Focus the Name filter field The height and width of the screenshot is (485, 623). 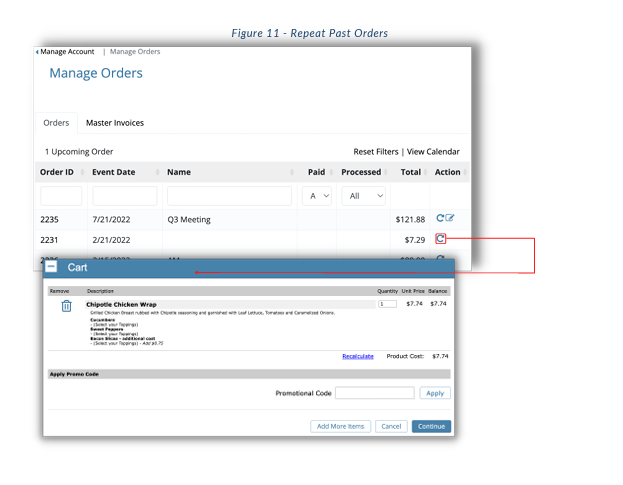click(229, 196)
